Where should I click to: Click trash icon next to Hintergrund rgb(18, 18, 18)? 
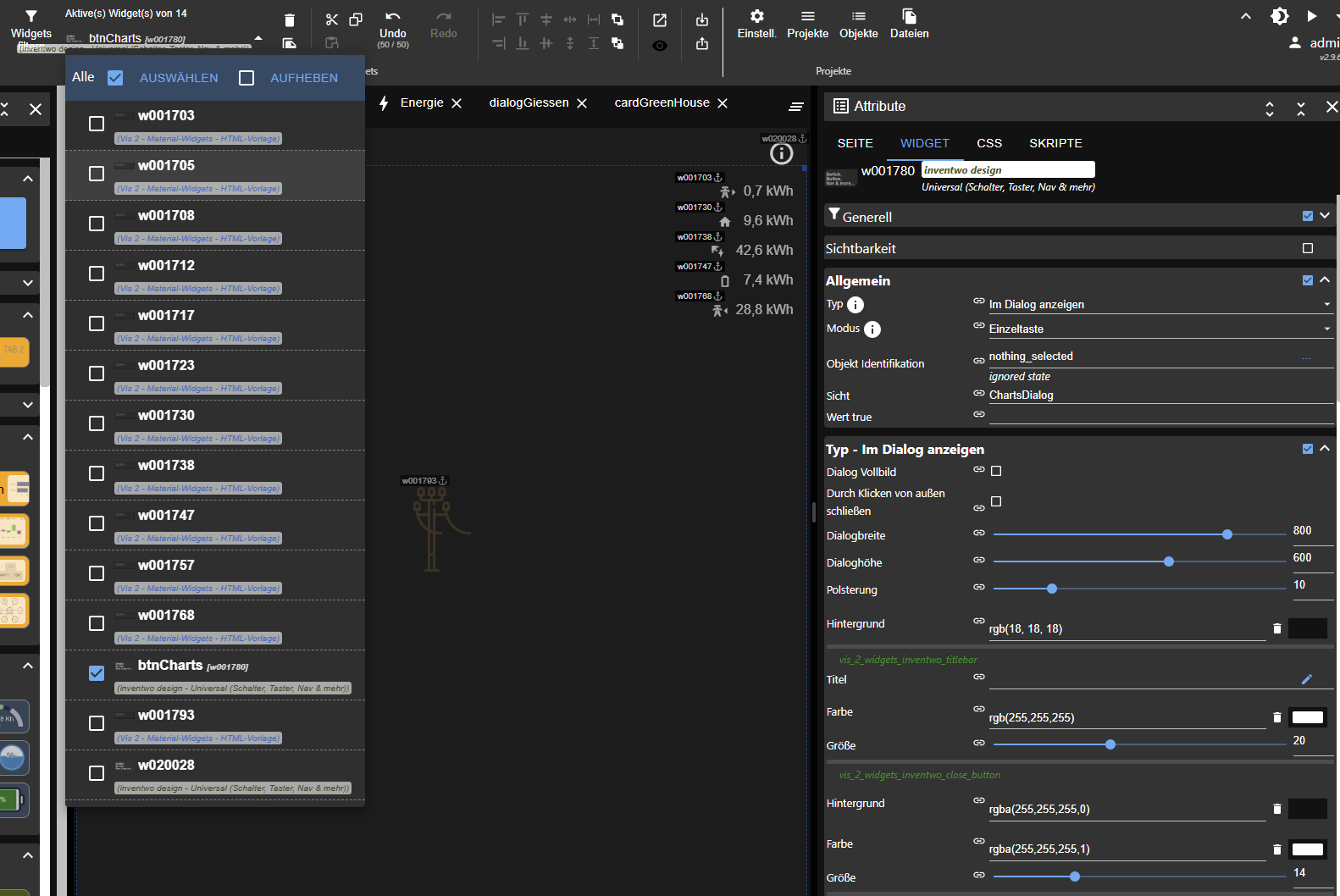tap(1277, 628)
